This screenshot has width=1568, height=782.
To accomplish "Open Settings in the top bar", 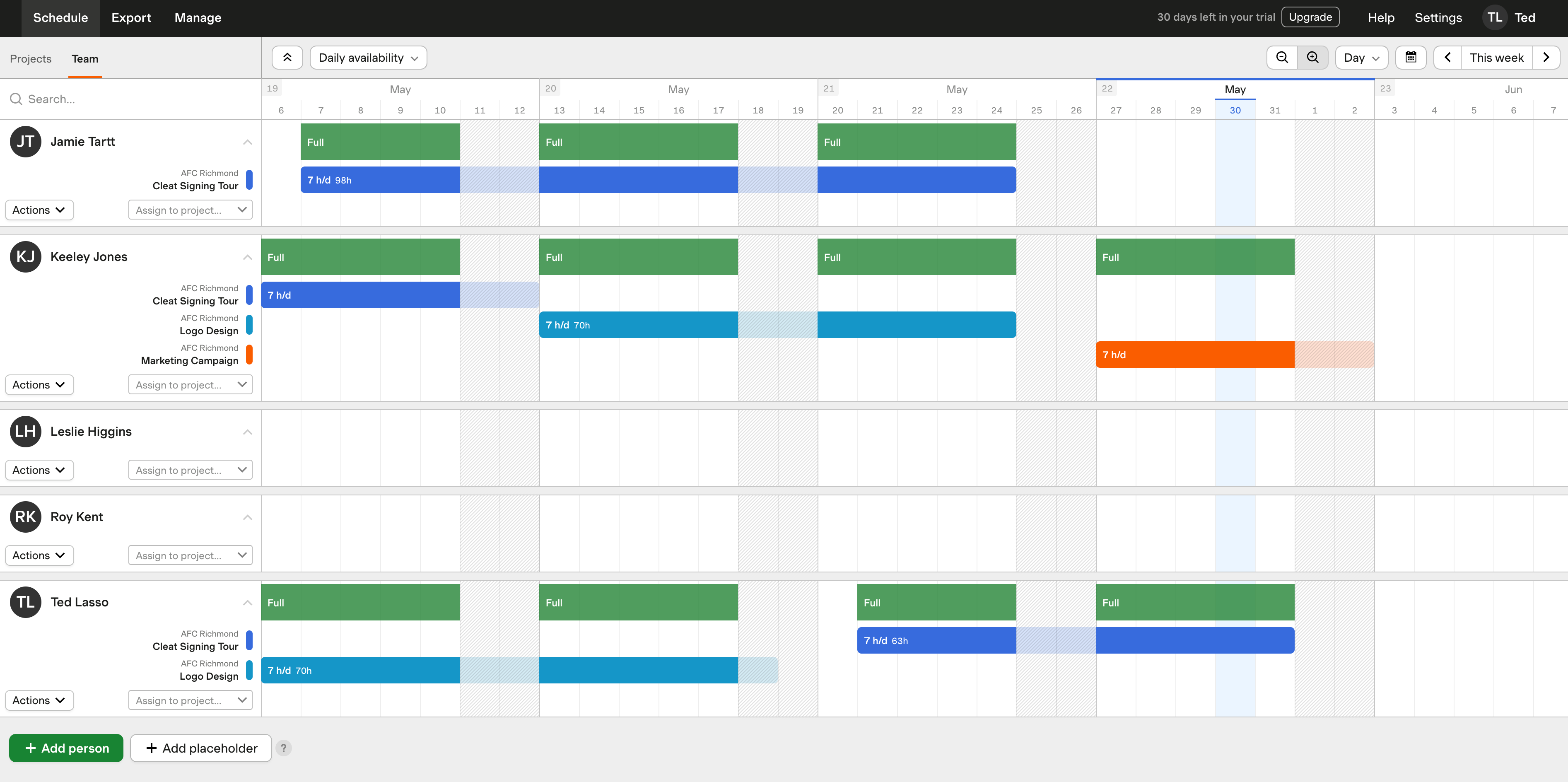I will coord(1438,18).
